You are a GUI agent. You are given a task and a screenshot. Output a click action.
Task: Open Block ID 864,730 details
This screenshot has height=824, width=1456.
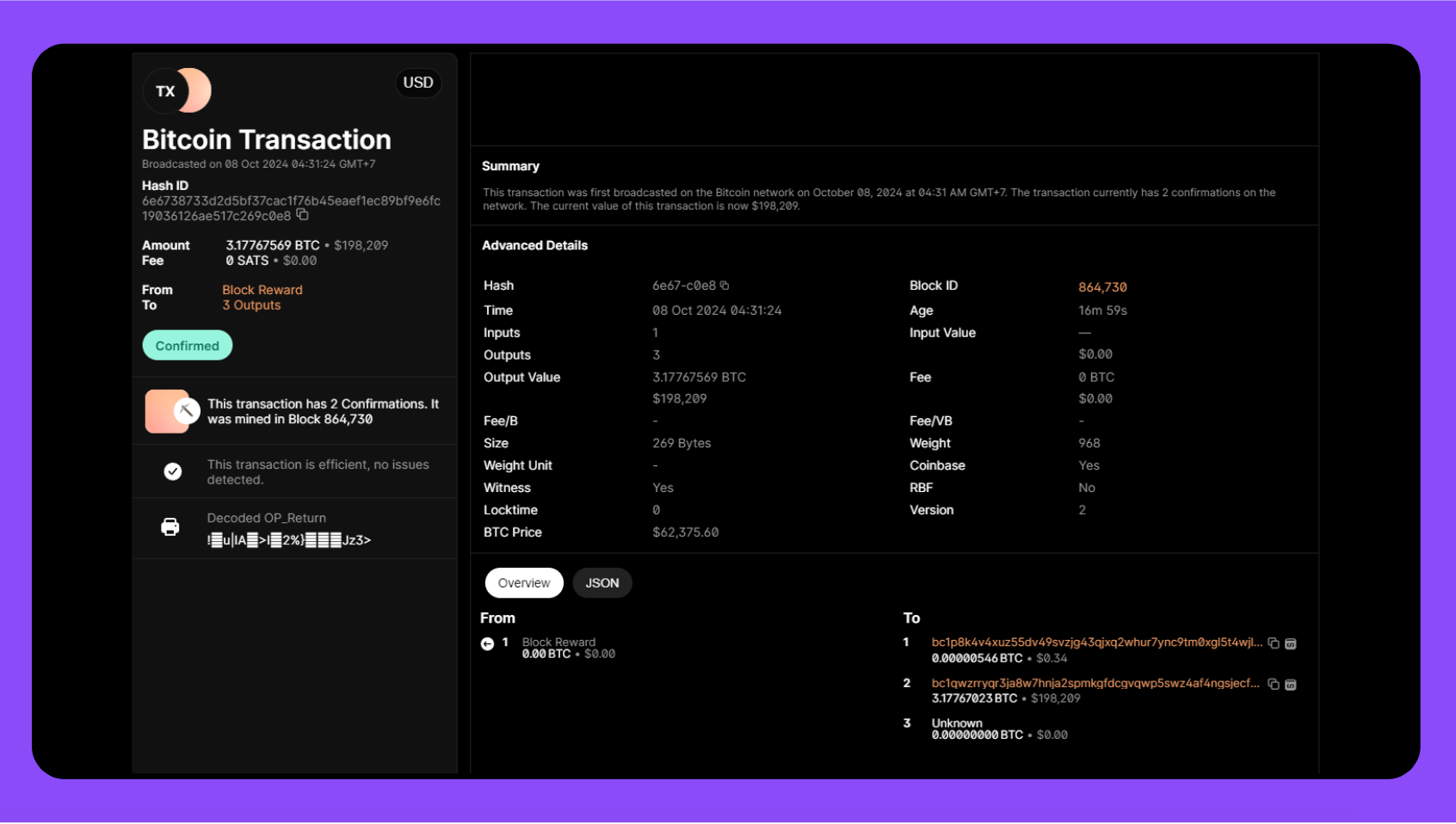click(1103, 286)
